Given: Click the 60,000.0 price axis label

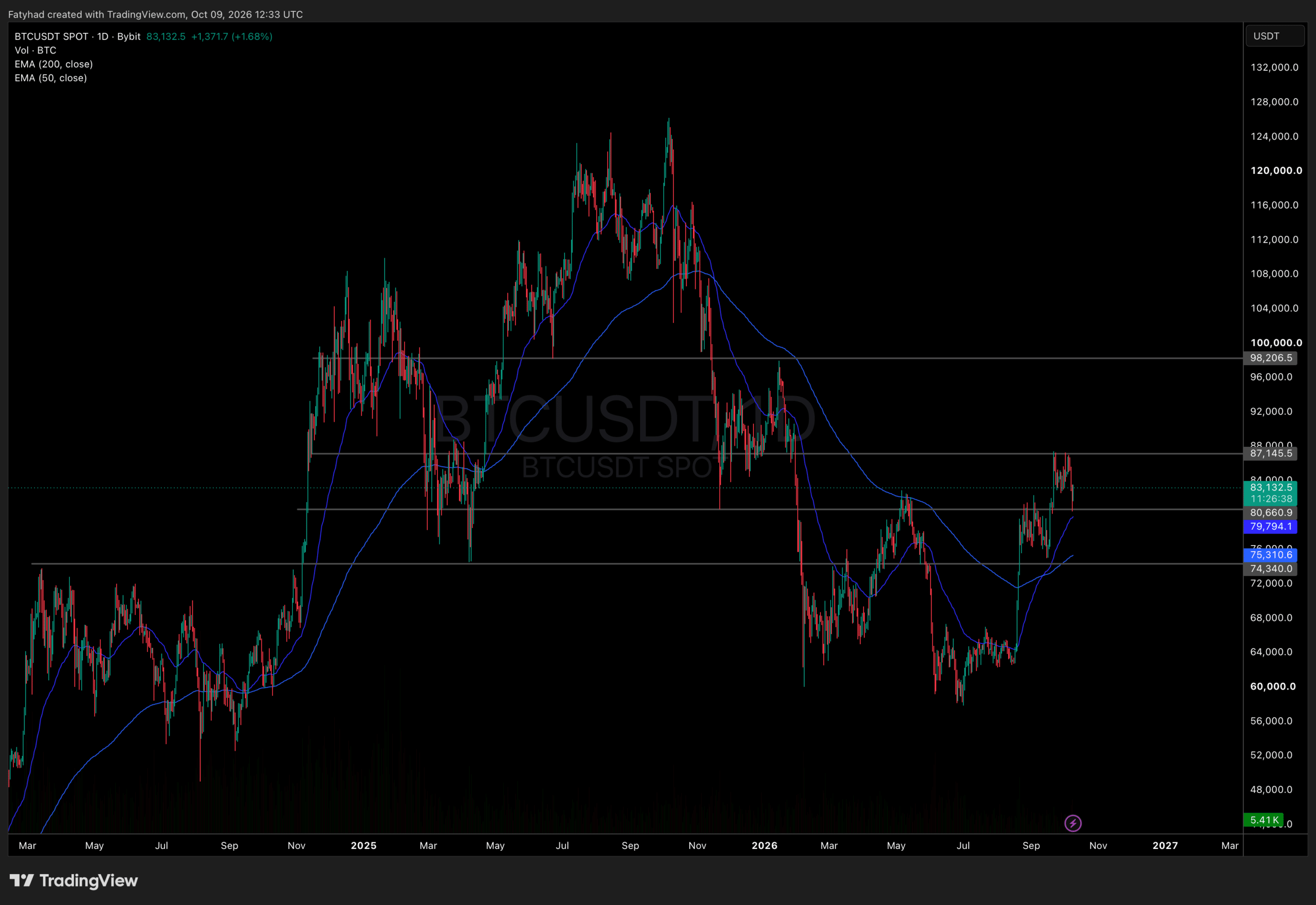Looking at the screenshot, I should click(x=1273, y=686).
